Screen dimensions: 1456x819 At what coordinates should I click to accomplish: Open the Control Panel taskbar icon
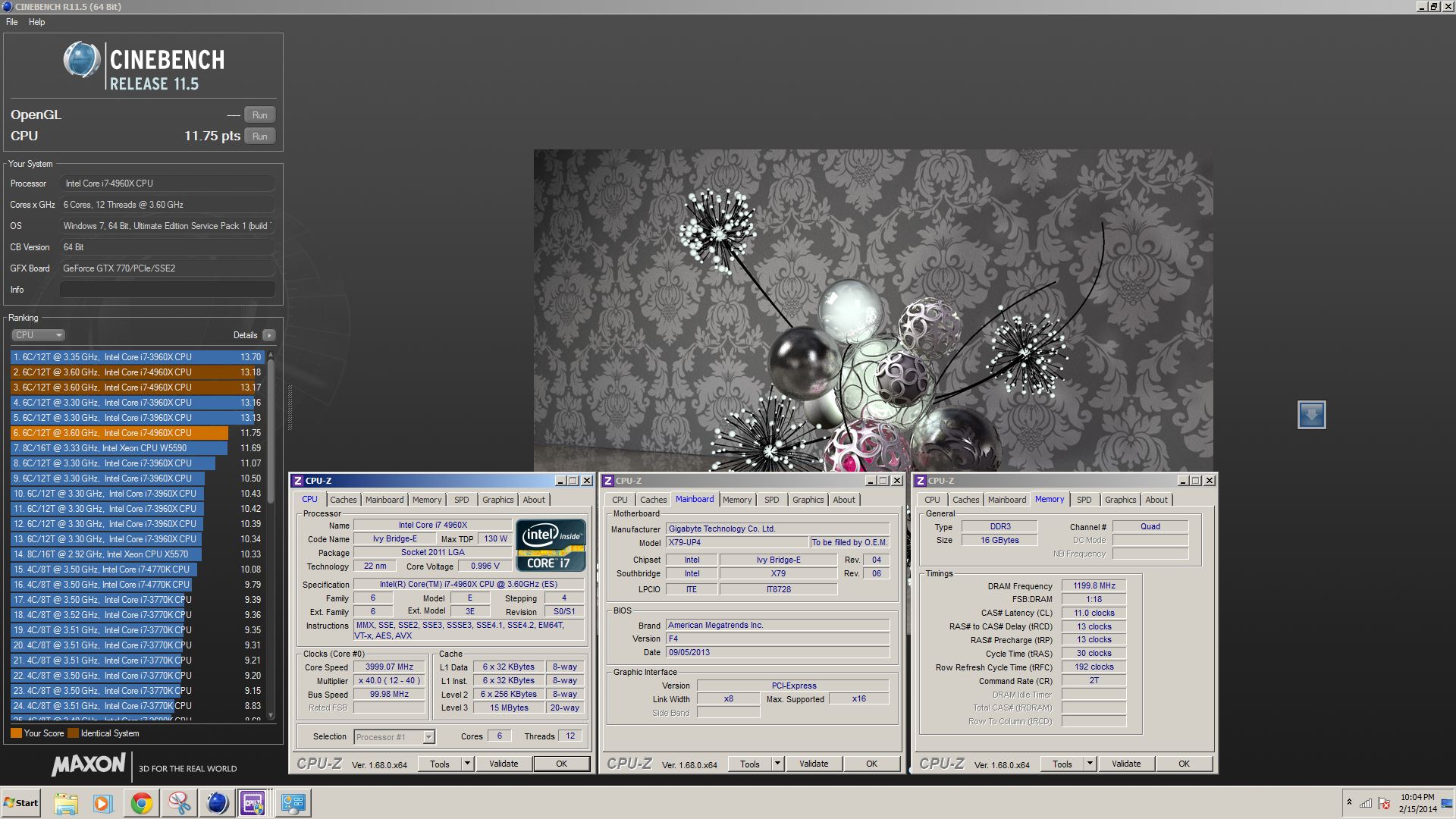pyautogui.click(x=293, y=803)
